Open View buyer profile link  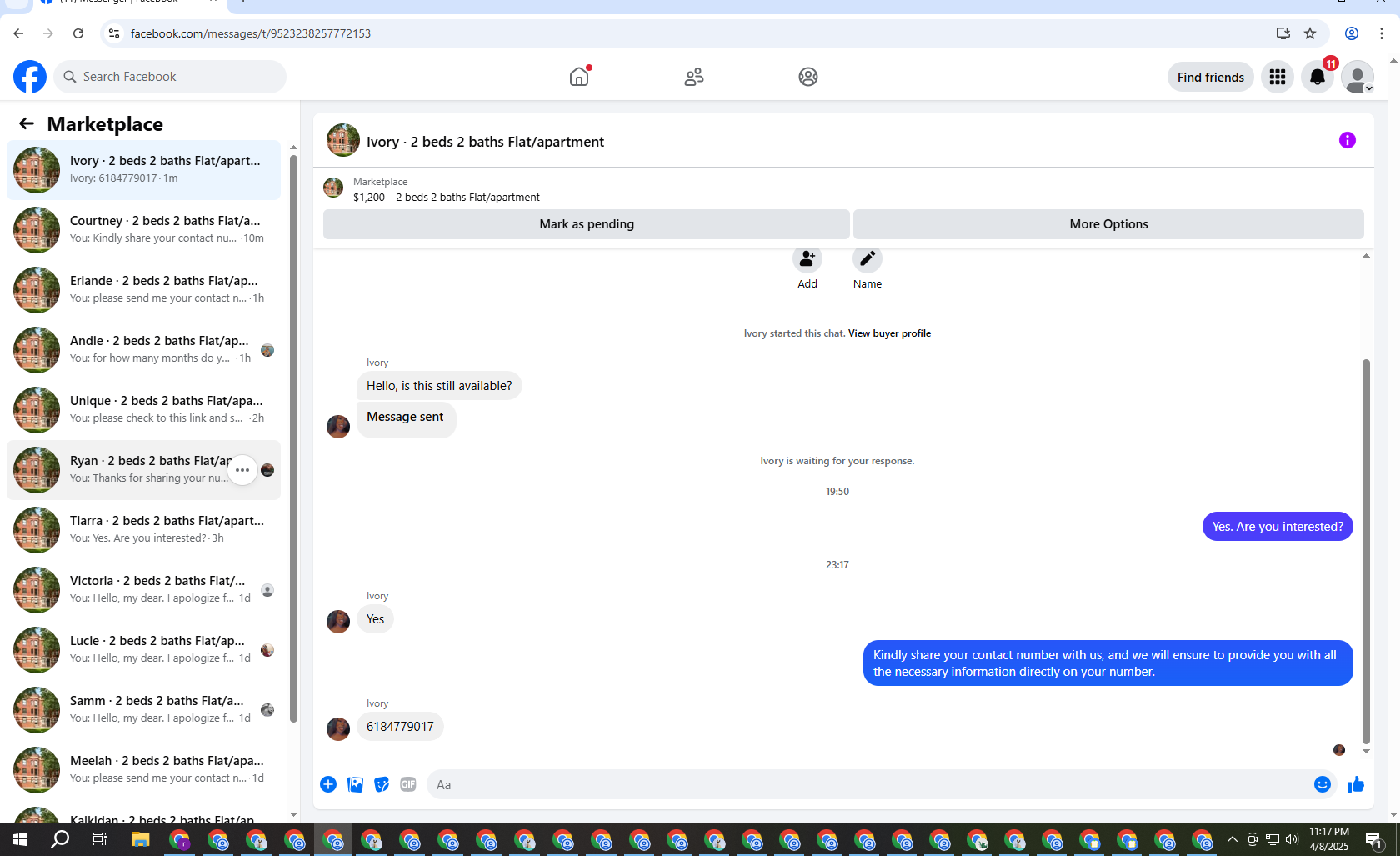click(x=889, y=333)
